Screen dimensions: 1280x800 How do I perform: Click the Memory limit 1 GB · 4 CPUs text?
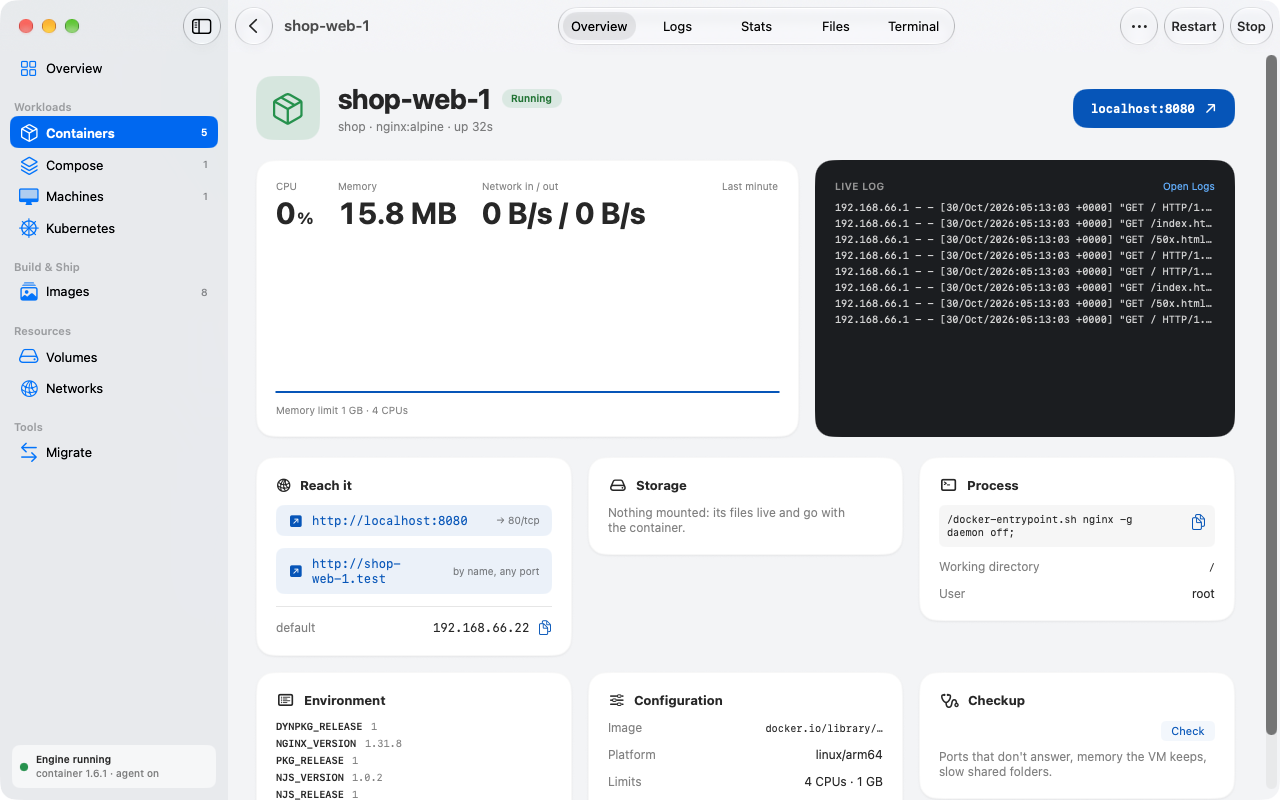point(342,411)
